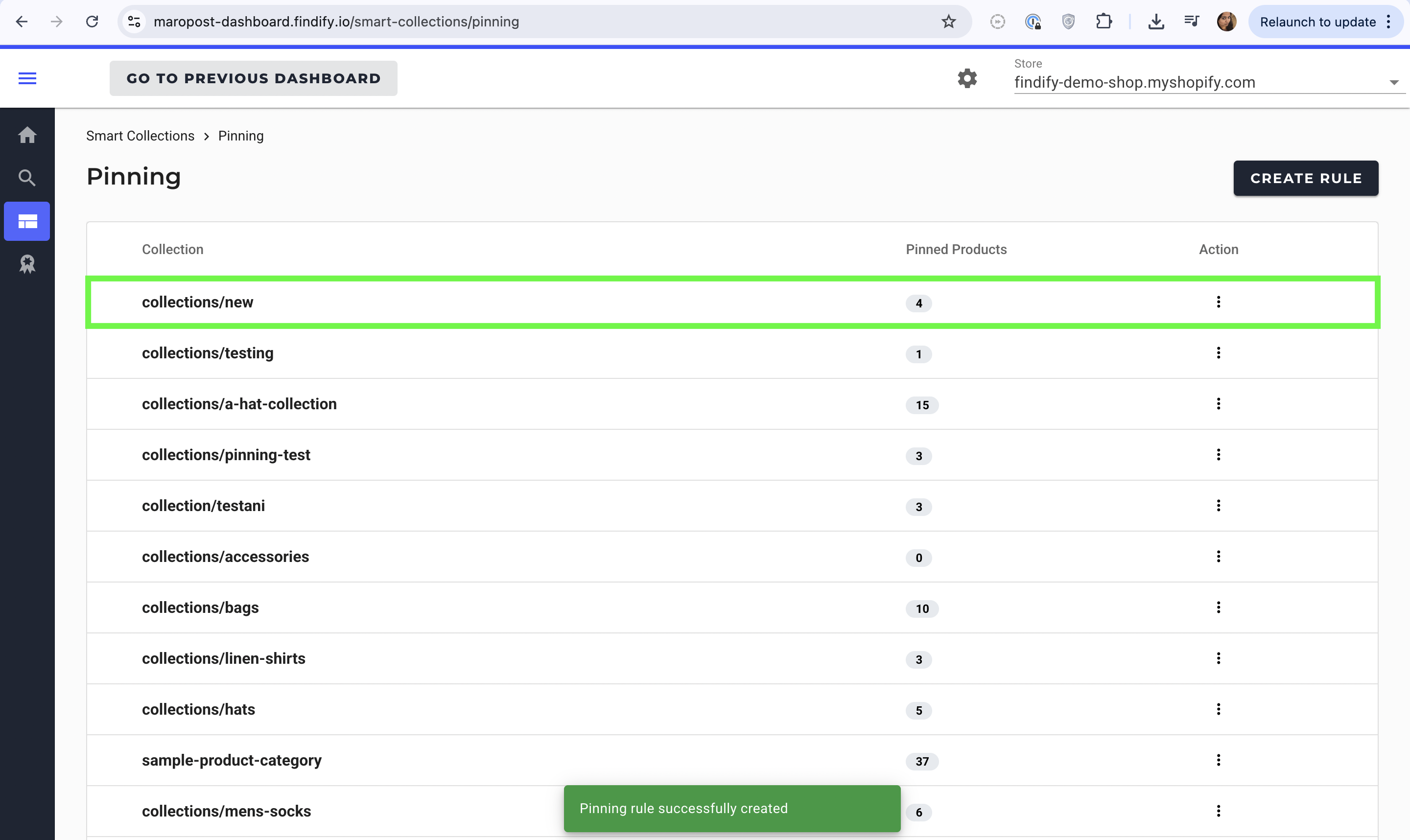This screenshot has width=1410, height=840.
Task: Expand the Store selection dropdown
Action: [1209, 83]
